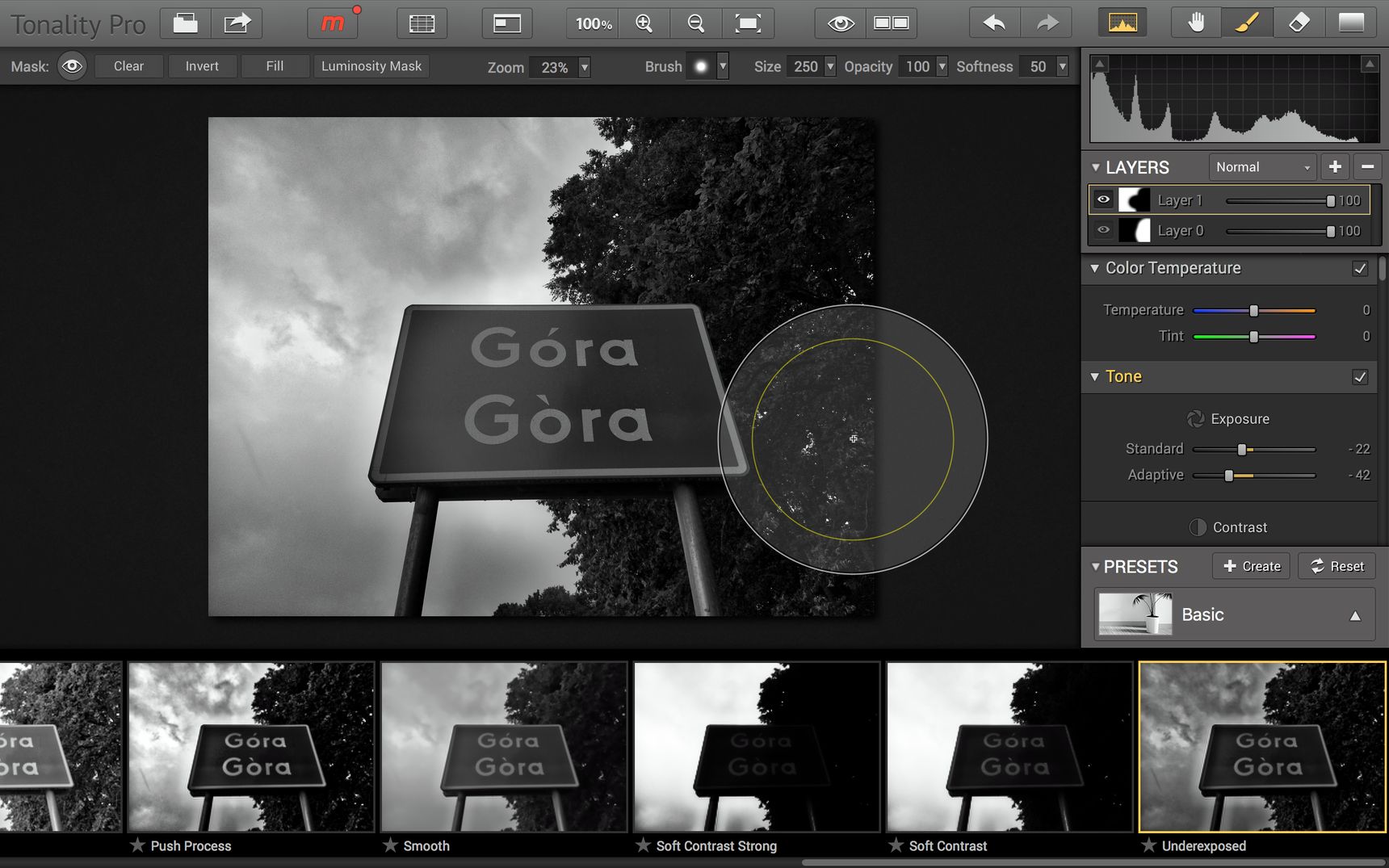
Task: Click the red Macphun 'm' icon
Action: (x=334, y=23)
